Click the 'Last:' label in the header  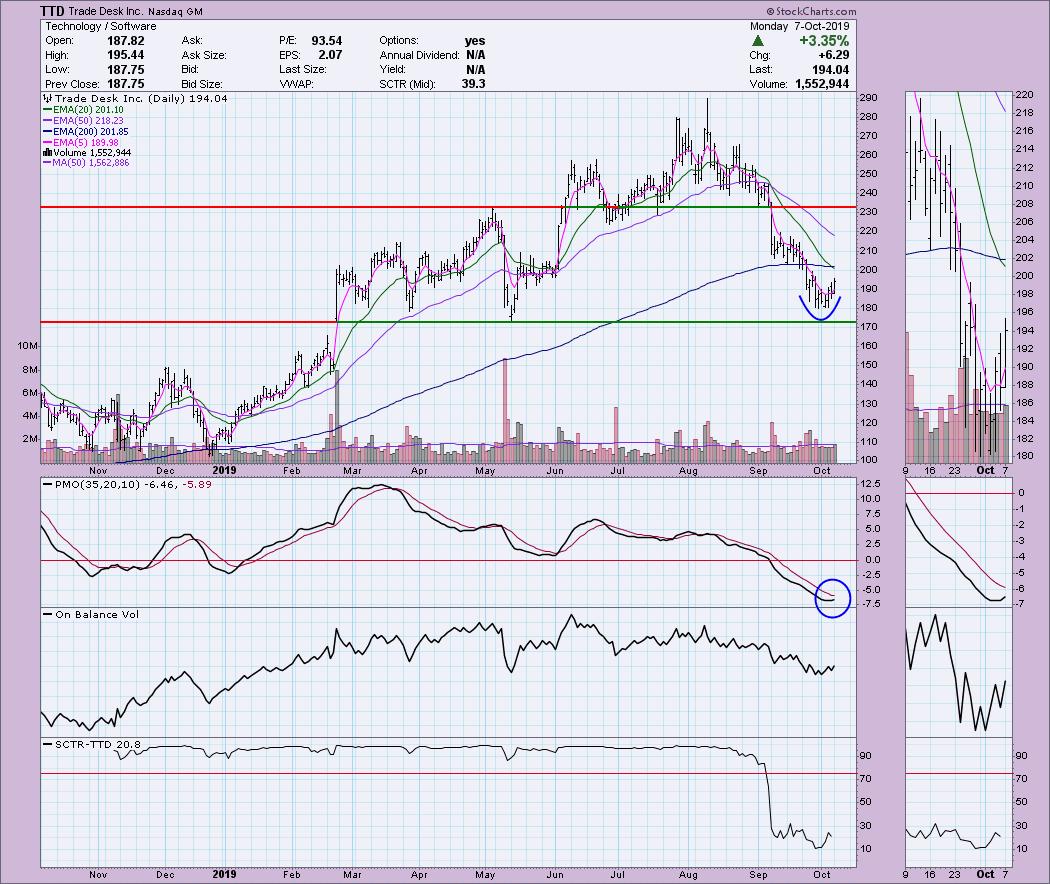(x=761, y=70)
